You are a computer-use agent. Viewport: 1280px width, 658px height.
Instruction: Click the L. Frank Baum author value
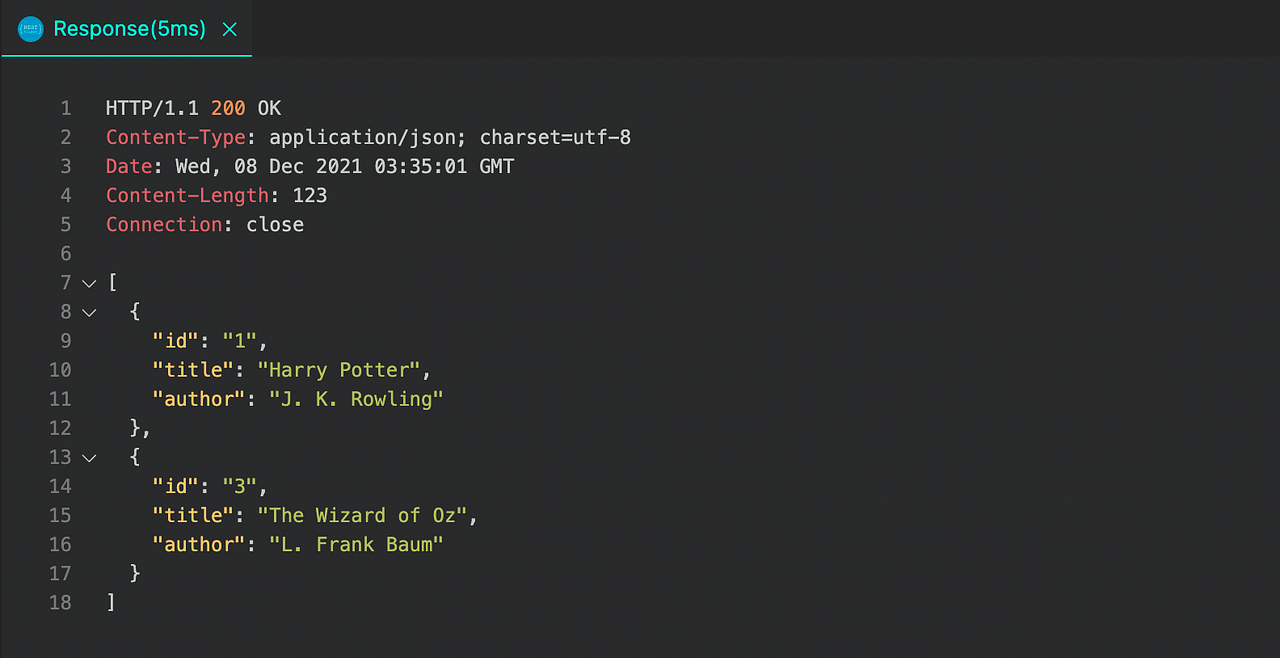356,544
